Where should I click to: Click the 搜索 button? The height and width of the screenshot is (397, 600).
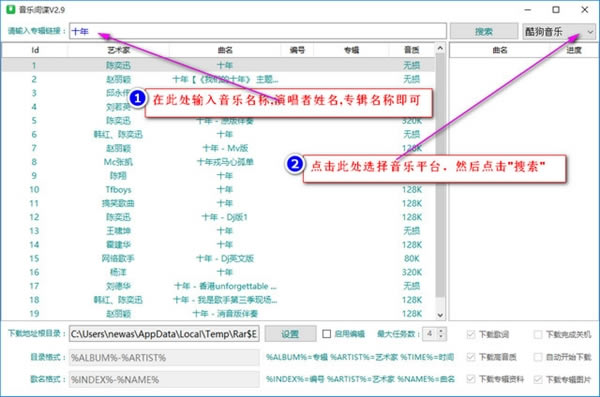click(484, 31)
